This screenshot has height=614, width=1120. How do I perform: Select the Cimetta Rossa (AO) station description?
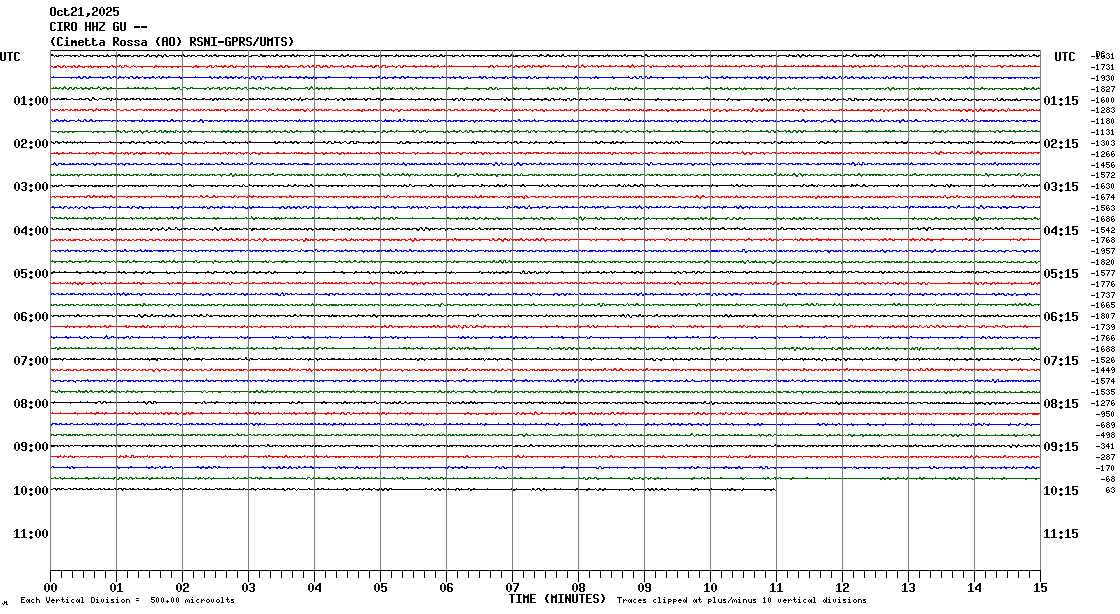[171, 41]
